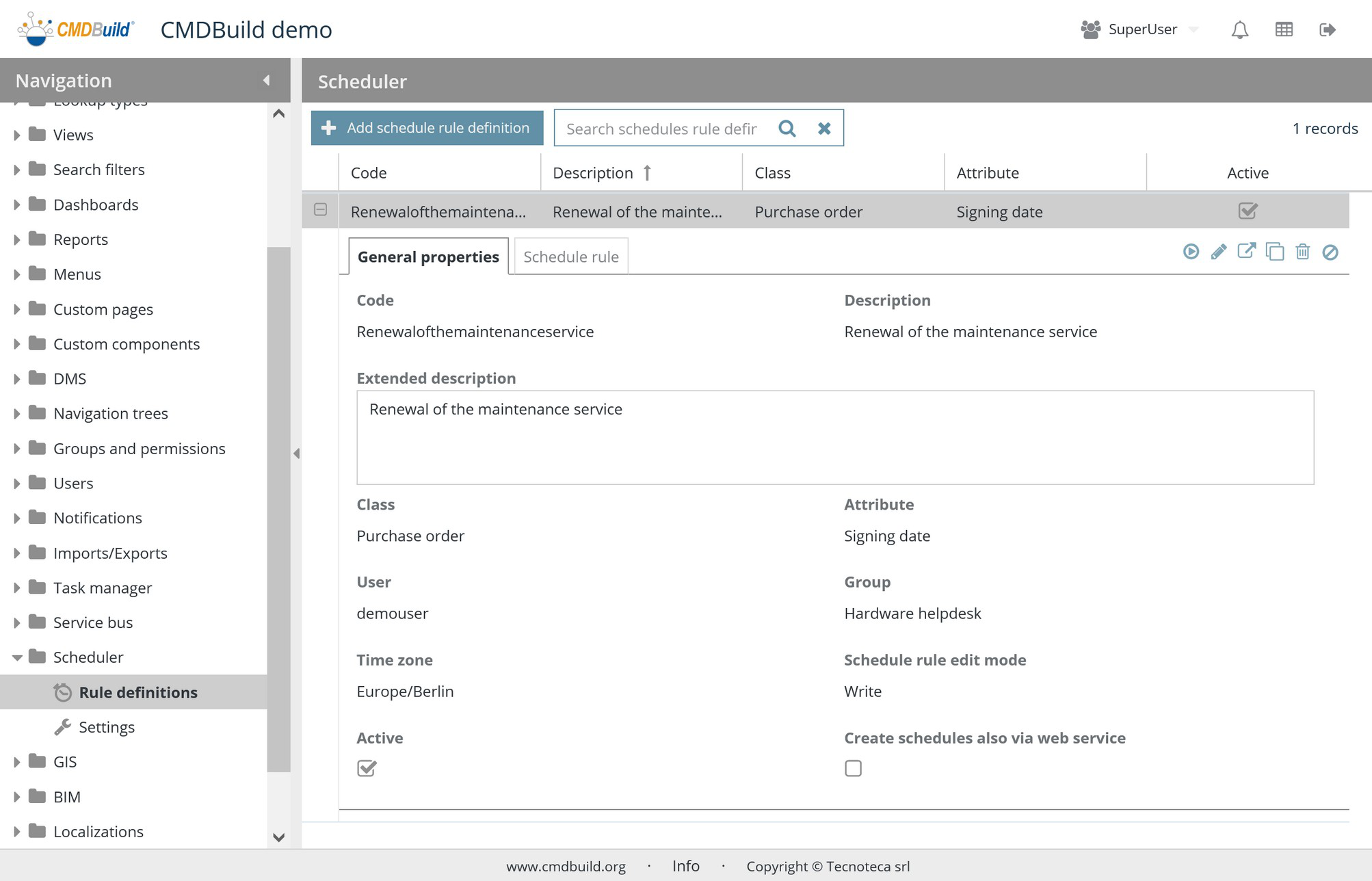Click Add schedule rule definition button

click(427, 128)
